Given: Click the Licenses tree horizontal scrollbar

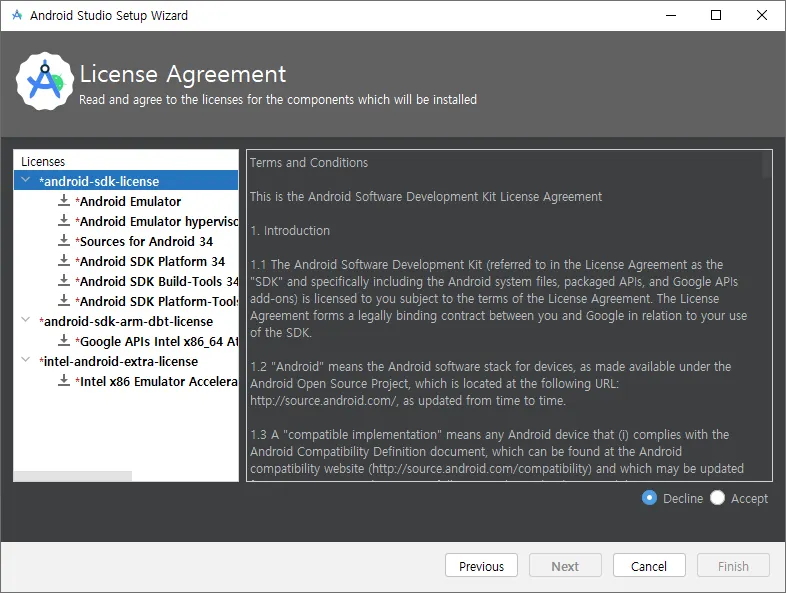Looking at the screenshot, I should 74,476.
